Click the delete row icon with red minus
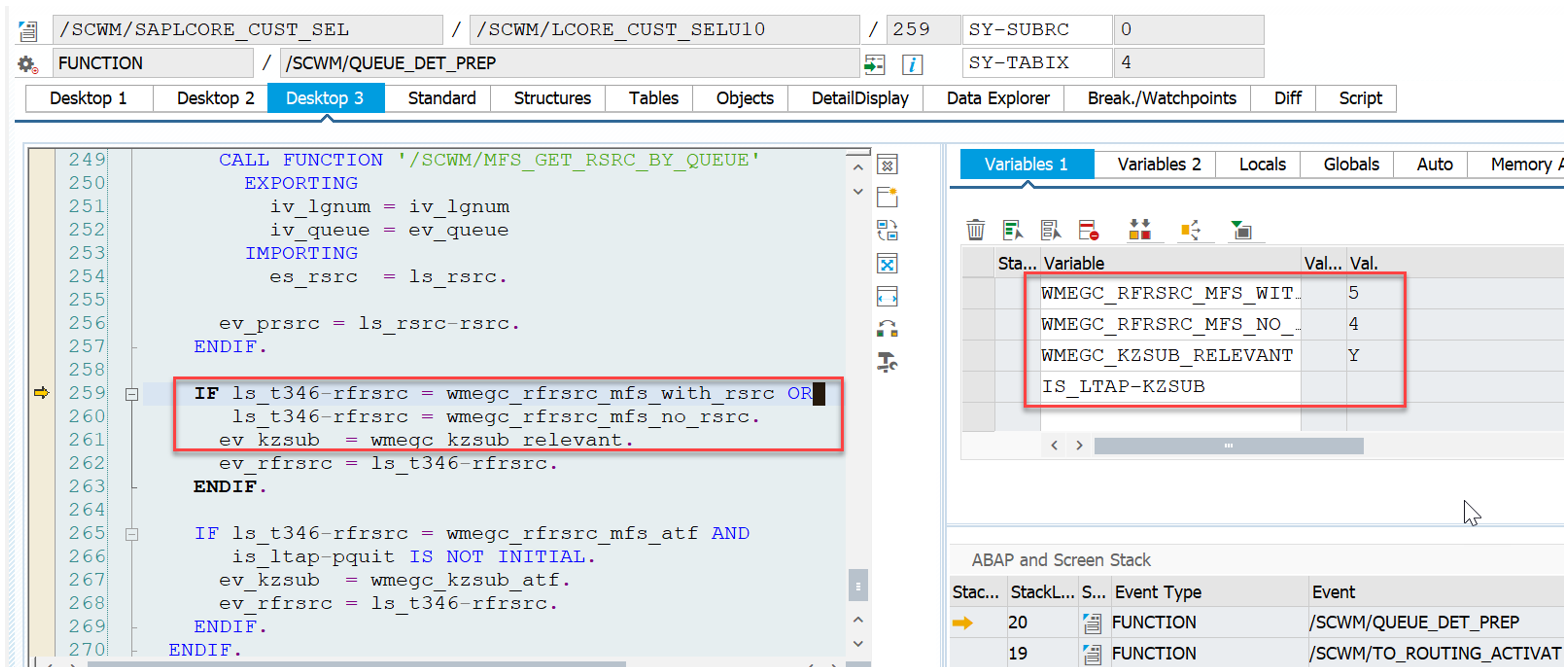1564x667 pixels. click(1089, 230)
